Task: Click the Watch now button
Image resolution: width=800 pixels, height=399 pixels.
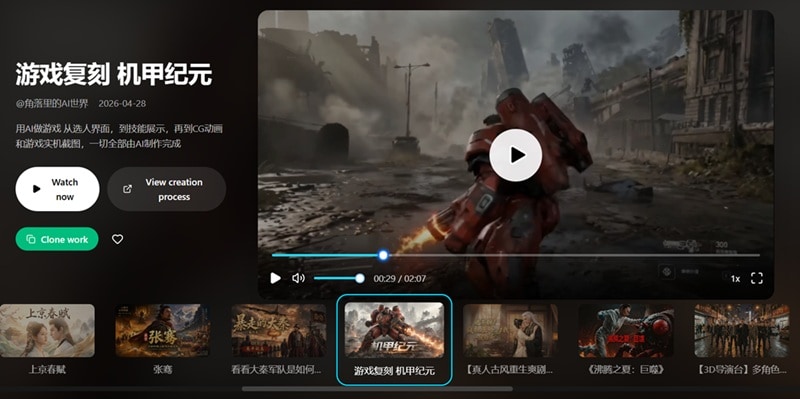Action: [57, 189]
